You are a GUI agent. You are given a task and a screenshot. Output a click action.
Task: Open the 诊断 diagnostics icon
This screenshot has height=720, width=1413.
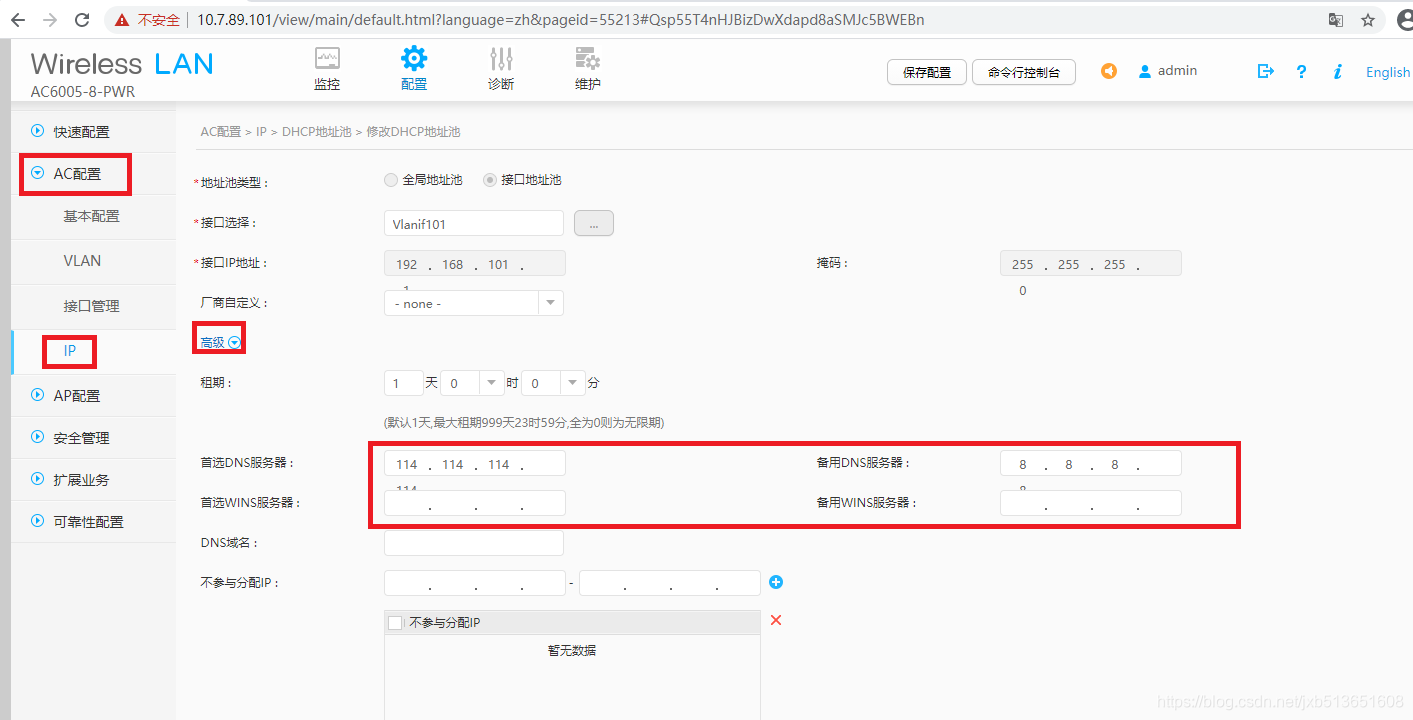pyautogui.click(x=501, y=58)
